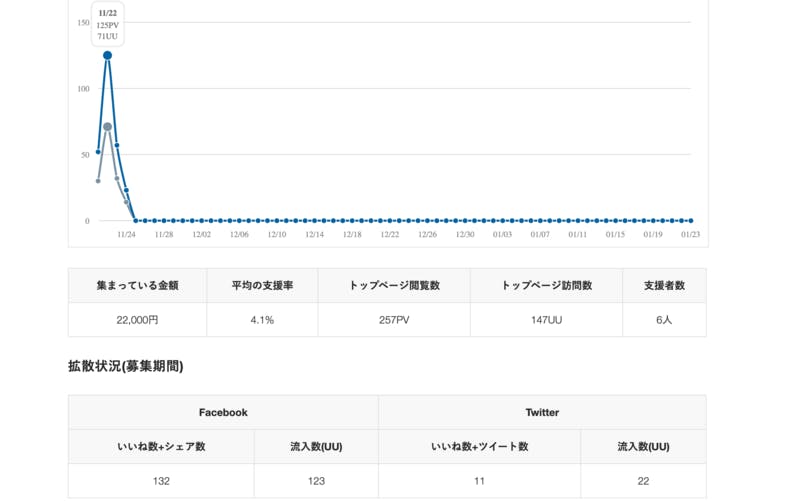This screenshot has width=789, height=501.
Task: Click the 平均の支援率 column header
Action: pyautogui.click(x=262, y=286)
